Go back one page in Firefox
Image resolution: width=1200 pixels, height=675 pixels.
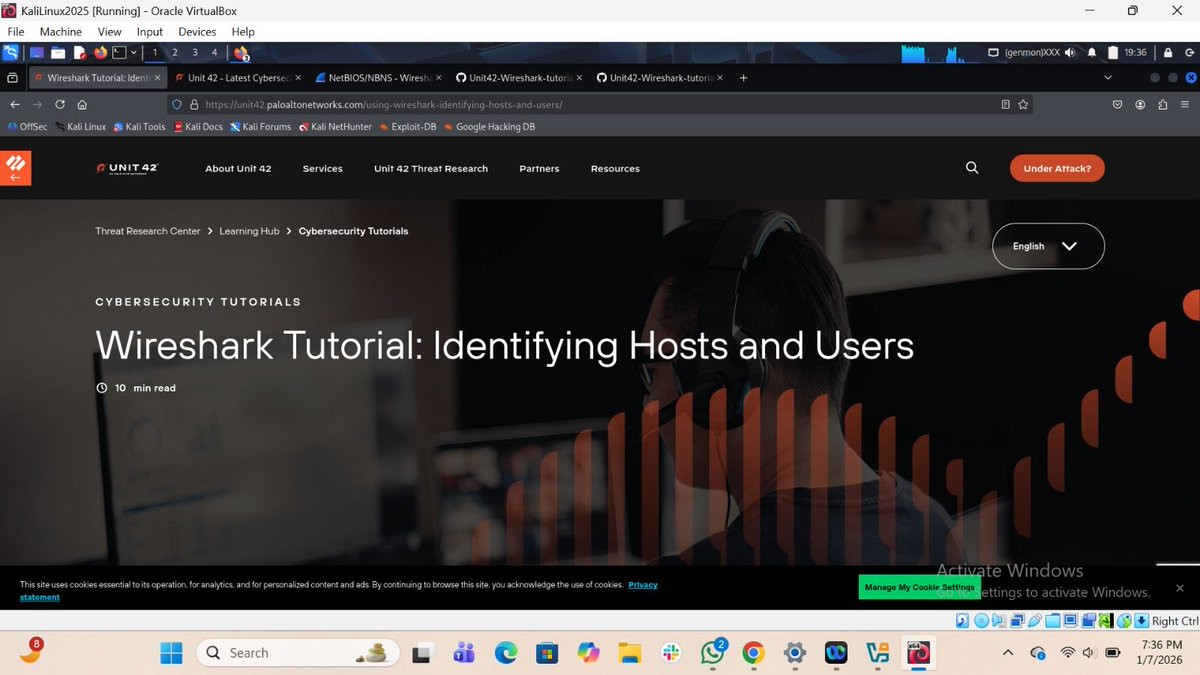tap(15, 104)
